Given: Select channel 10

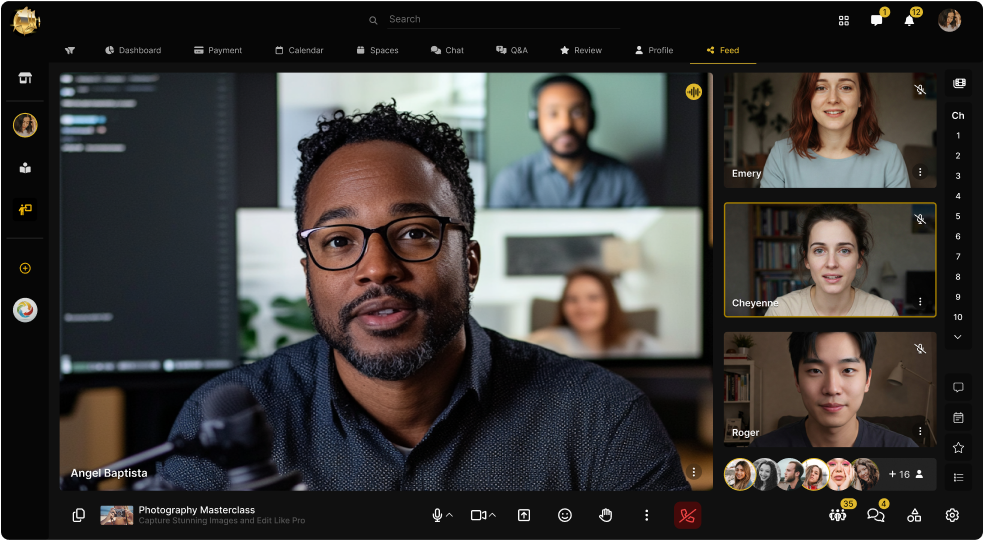Looking at the screenshot, I should point(958,317).
